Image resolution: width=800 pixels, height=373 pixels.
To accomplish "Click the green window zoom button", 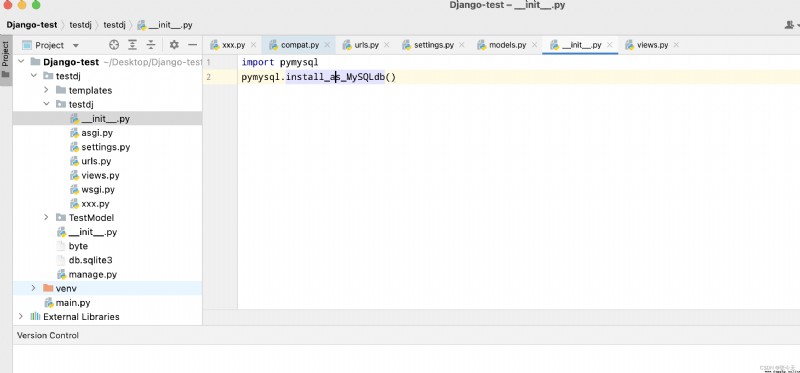I will tap(36, 5).
